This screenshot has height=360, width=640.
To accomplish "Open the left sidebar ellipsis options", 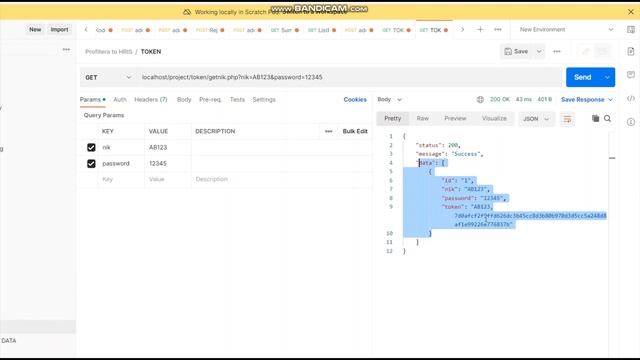I will [66, 49].
